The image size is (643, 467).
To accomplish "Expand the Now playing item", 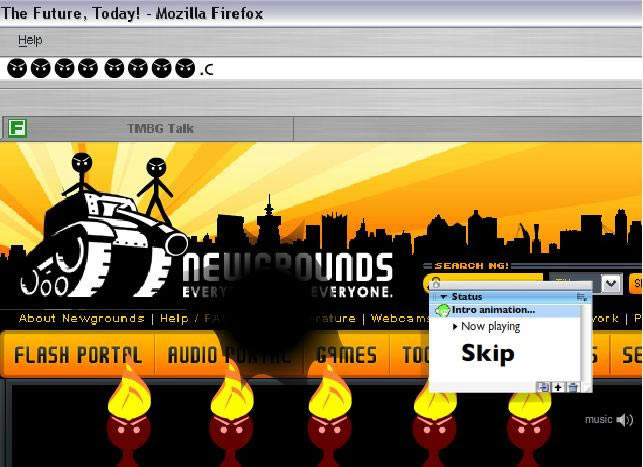I will tap(454, 327).
